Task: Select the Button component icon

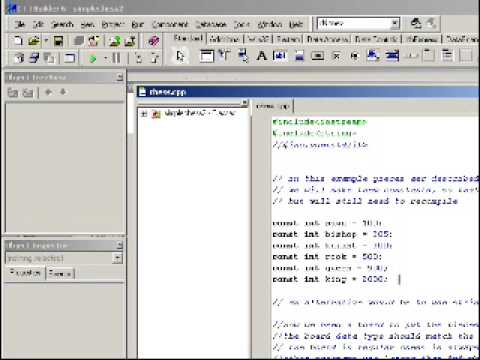Action: coord(318,56)
